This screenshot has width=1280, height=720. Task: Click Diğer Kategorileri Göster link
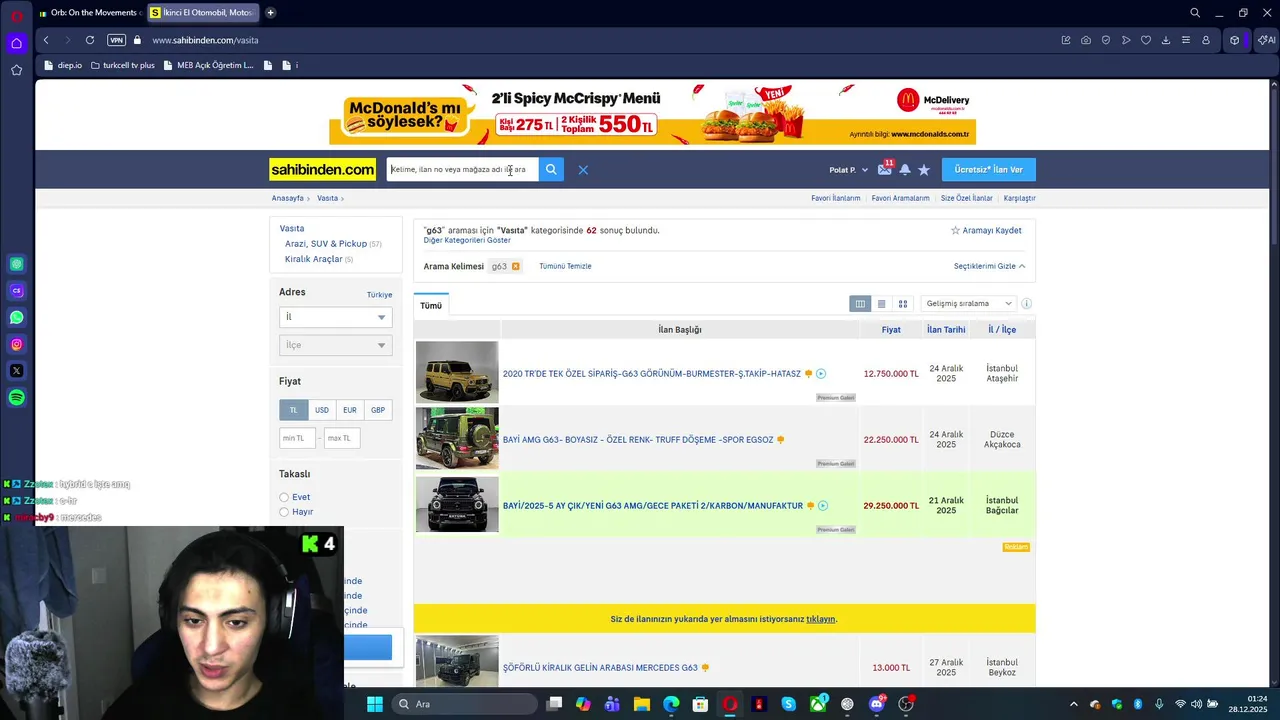point(467,240)
